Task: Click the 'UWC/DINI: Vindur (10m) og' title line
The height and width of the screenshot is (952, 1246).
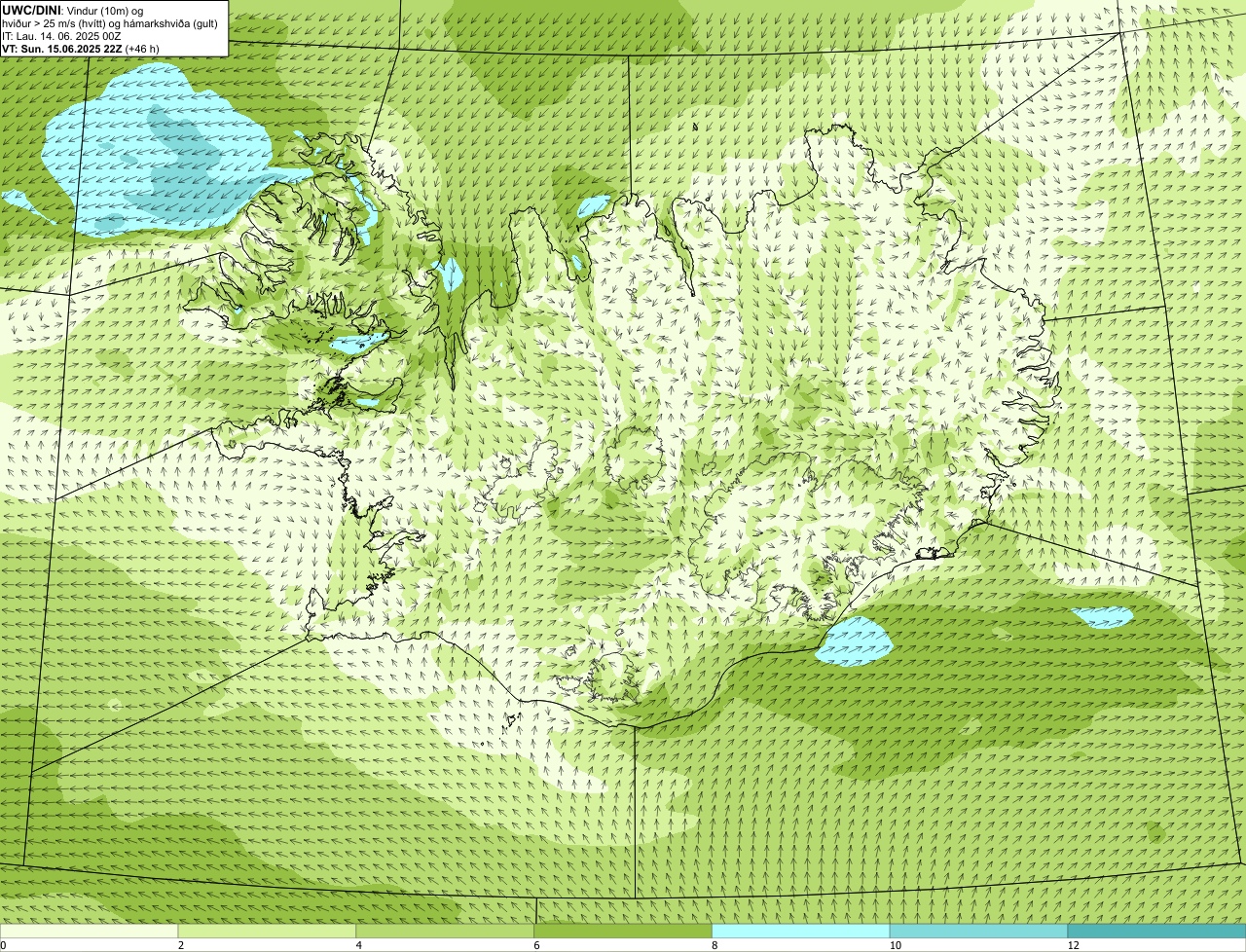Action: coord(73,10)
